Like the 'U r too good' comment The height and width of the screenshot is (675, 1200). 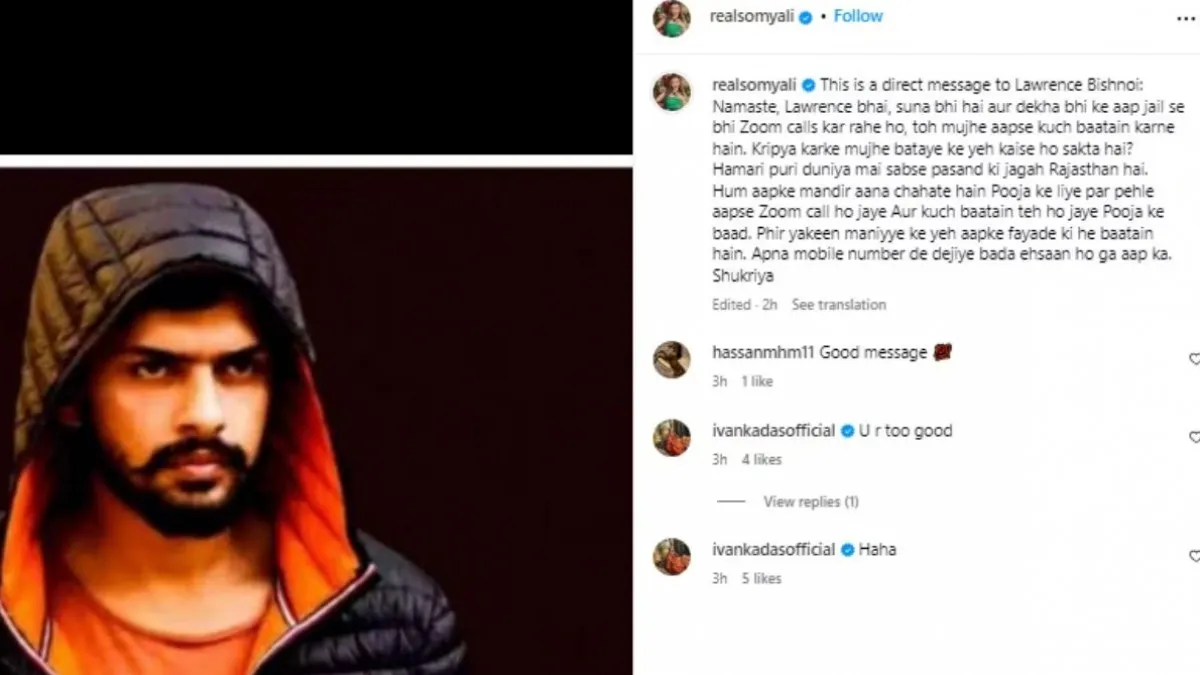coord(1194,437)
